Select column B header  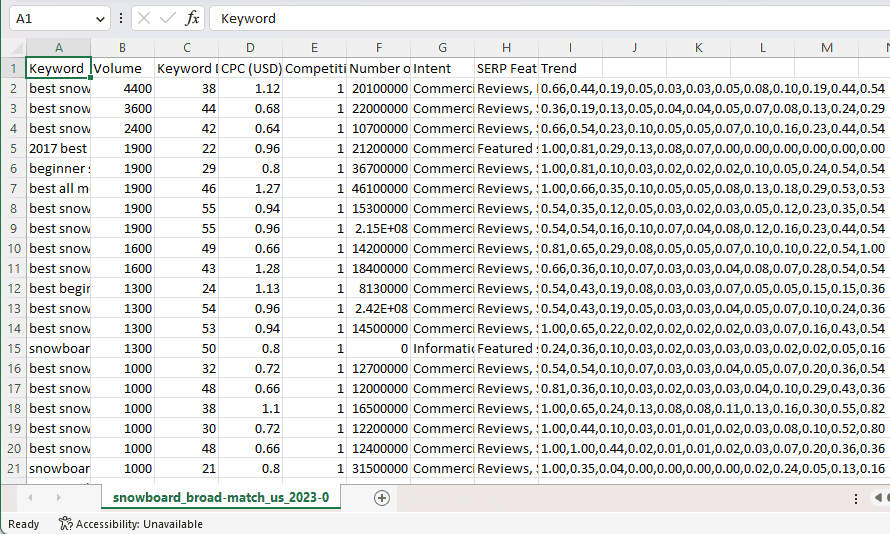pos(123,48)
